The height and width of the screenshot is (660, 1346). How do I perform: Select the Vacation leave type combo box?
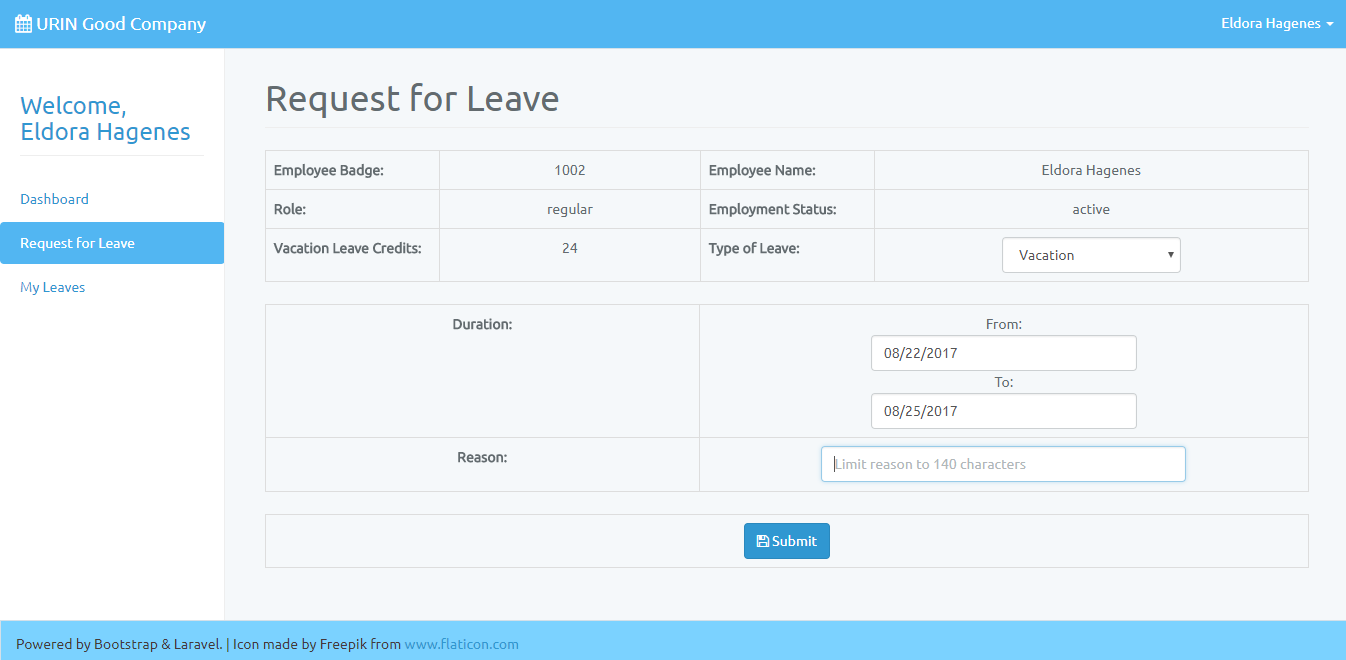(1090, 255)
